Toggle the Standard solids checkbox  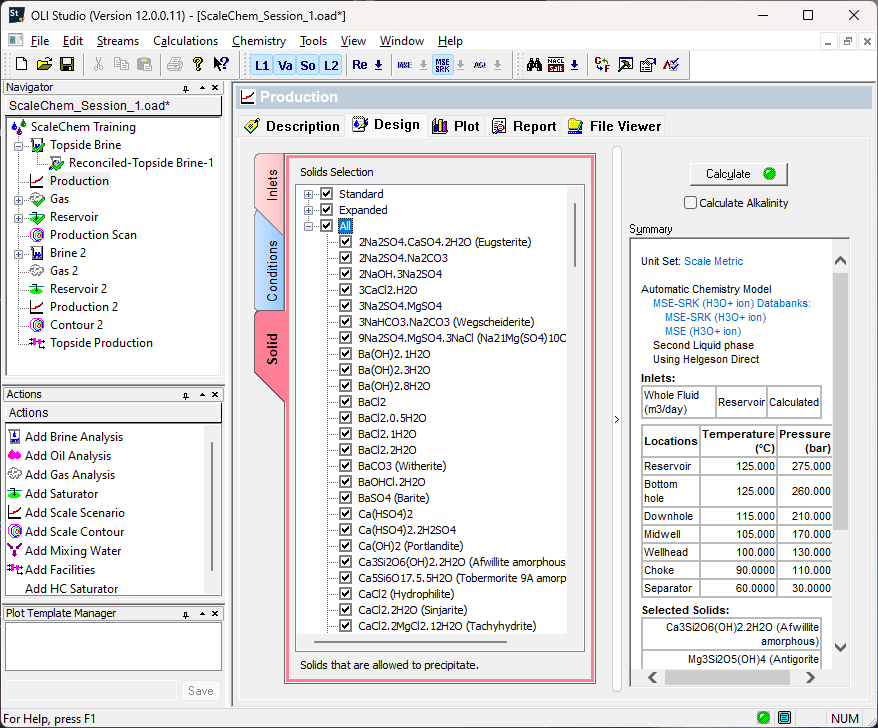pos(327,194)
